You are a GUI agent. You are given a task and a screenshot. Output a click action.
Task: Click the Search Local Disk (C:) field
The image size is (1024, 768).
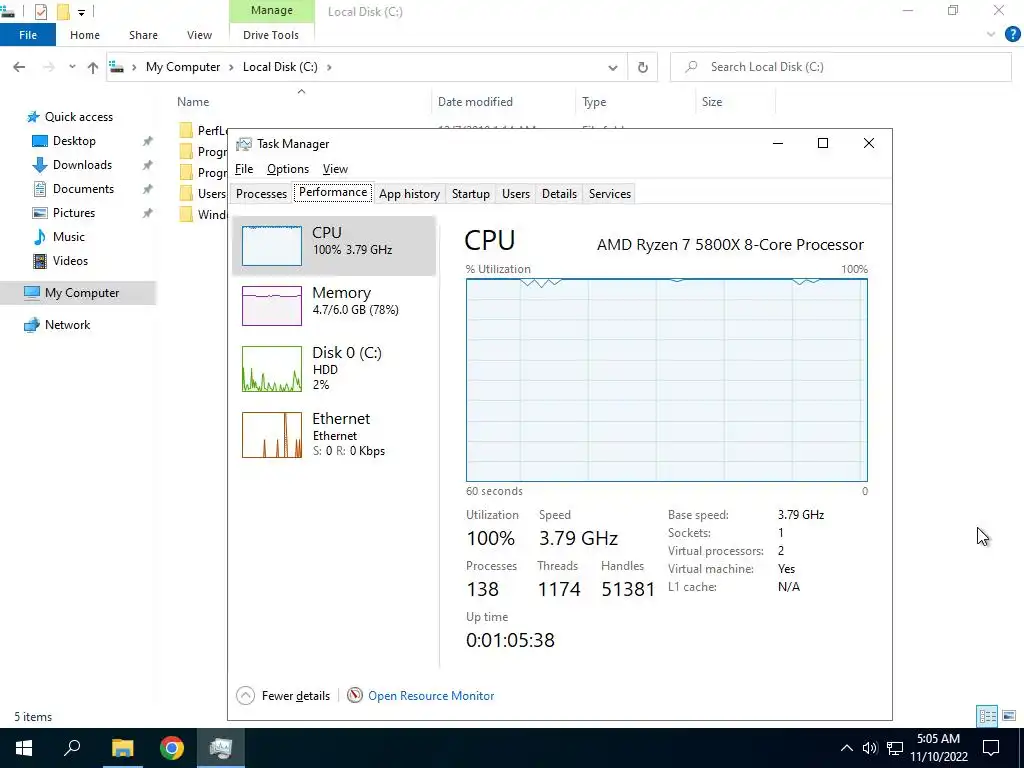tap(840, 67)
